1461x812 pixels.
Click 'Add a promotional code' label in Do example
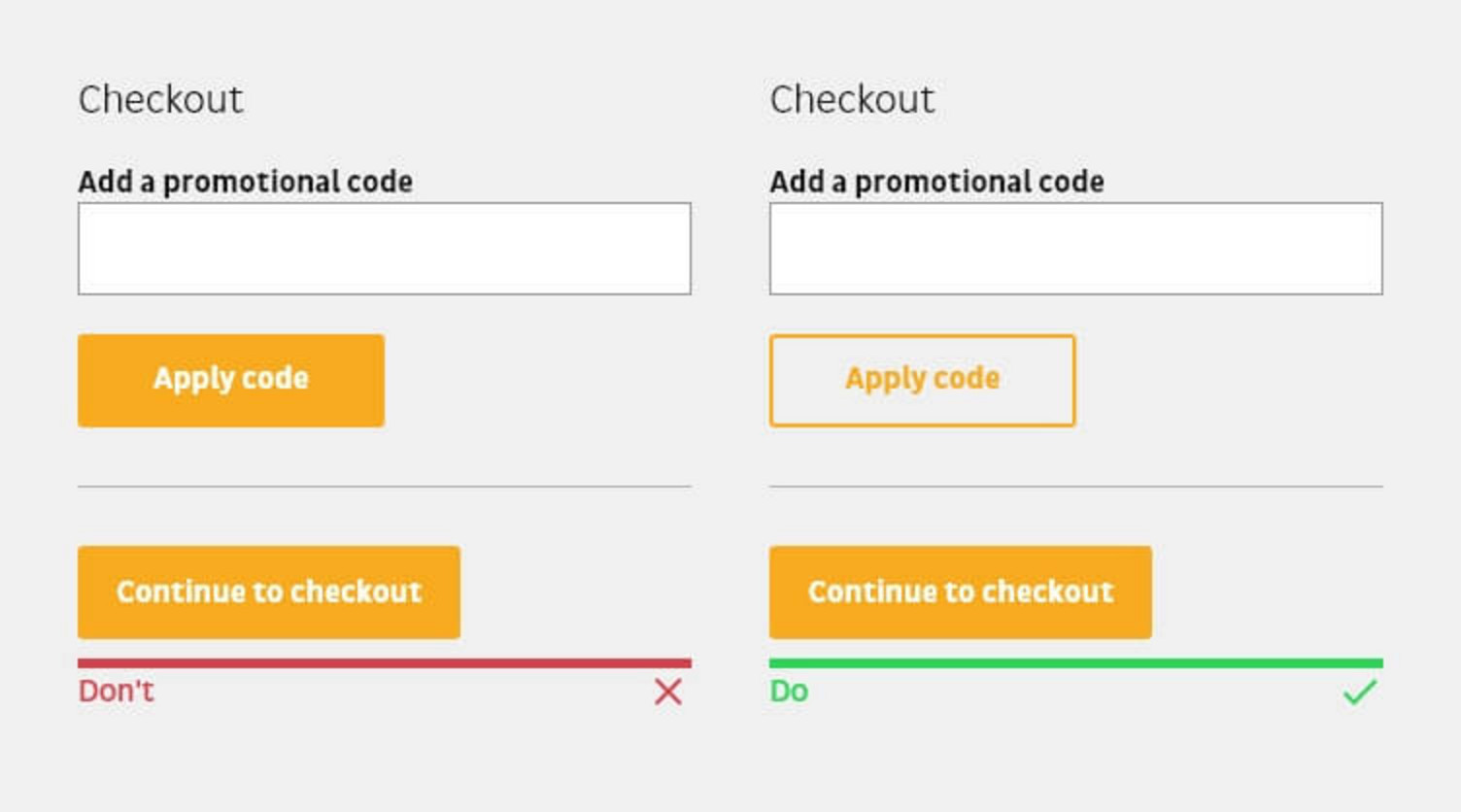(937, 182)
